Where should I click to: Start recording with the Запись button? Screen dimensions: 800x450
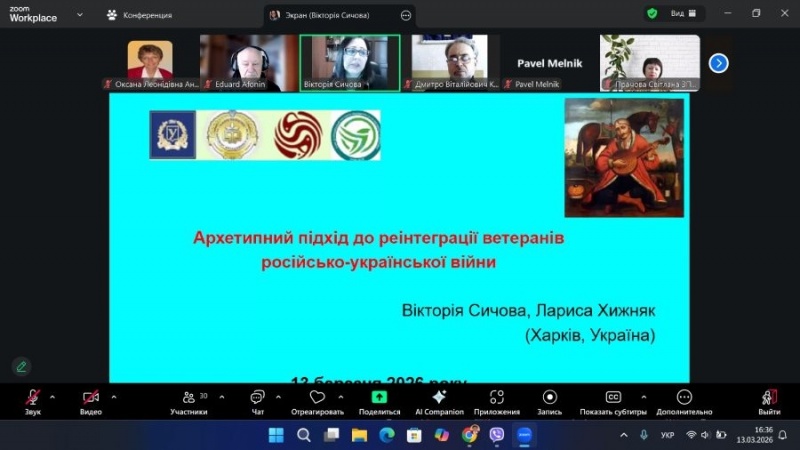(x=549, y=398)
